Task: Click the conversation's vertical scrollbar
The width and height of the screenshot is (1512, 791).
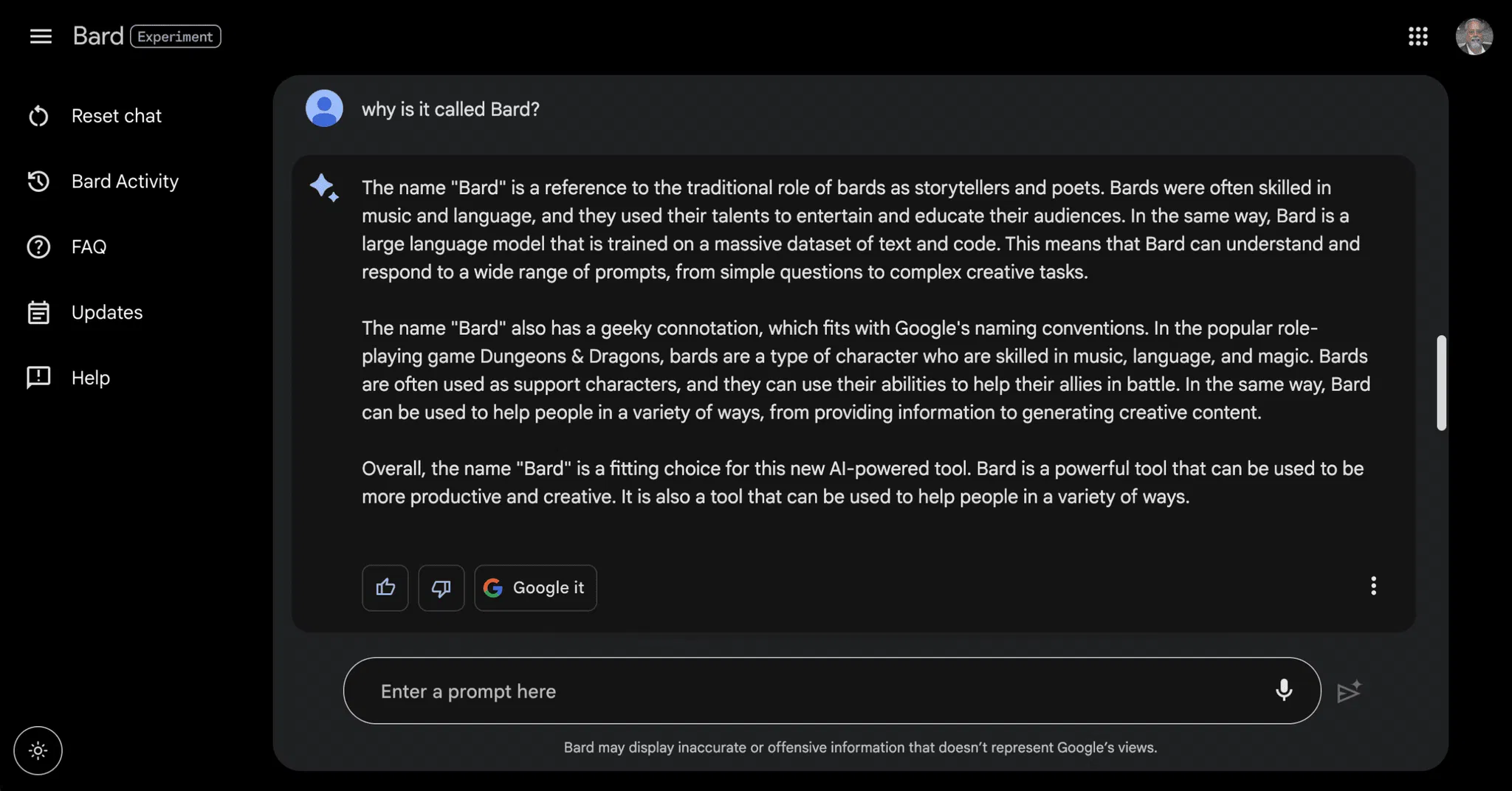Action: click(x=1441, y=383)
